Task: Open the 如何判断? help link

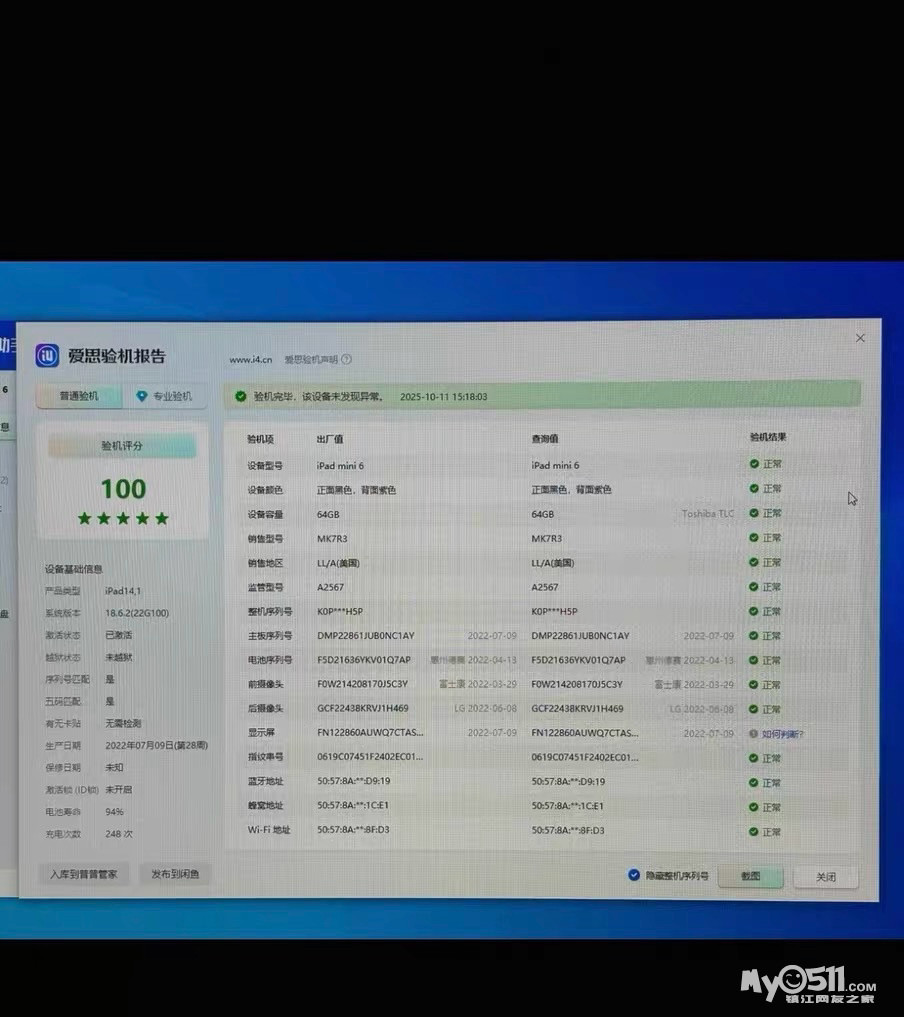Action: 782,734
